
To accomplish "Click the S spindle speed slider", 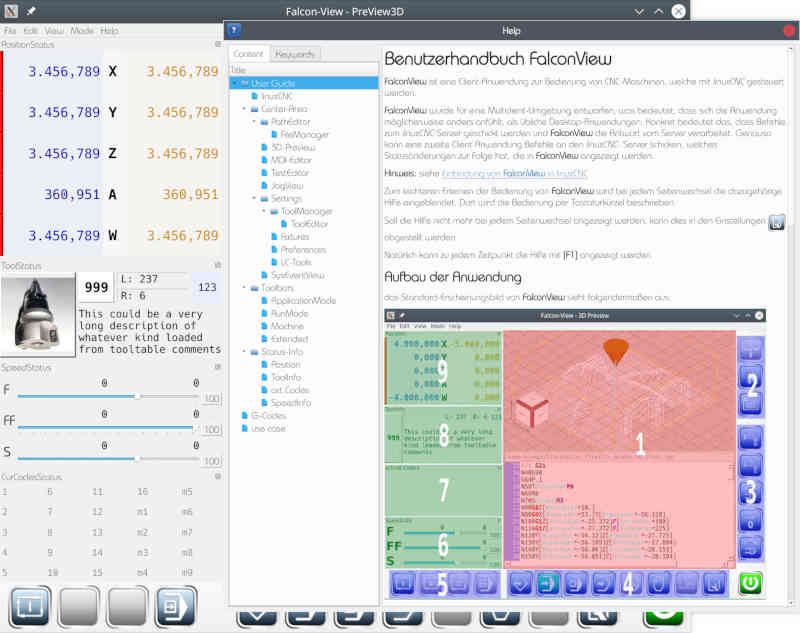I will pos(108,459).
